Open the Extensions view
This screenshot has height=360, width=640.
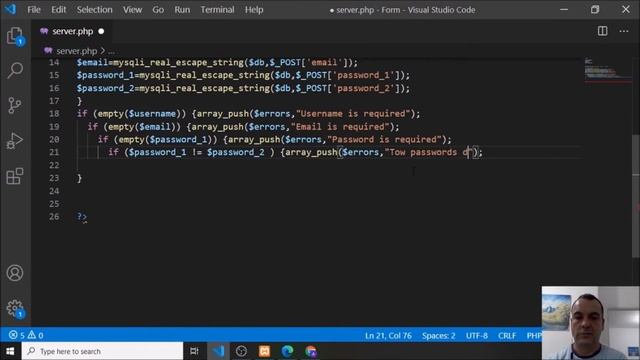point(15,176)
